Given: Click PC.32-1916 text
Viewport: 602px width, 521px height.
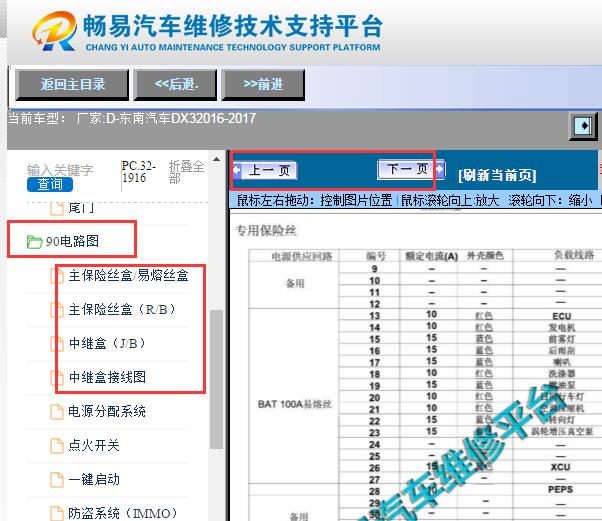Looking at the screenshot, I should [x=138, y=172].
